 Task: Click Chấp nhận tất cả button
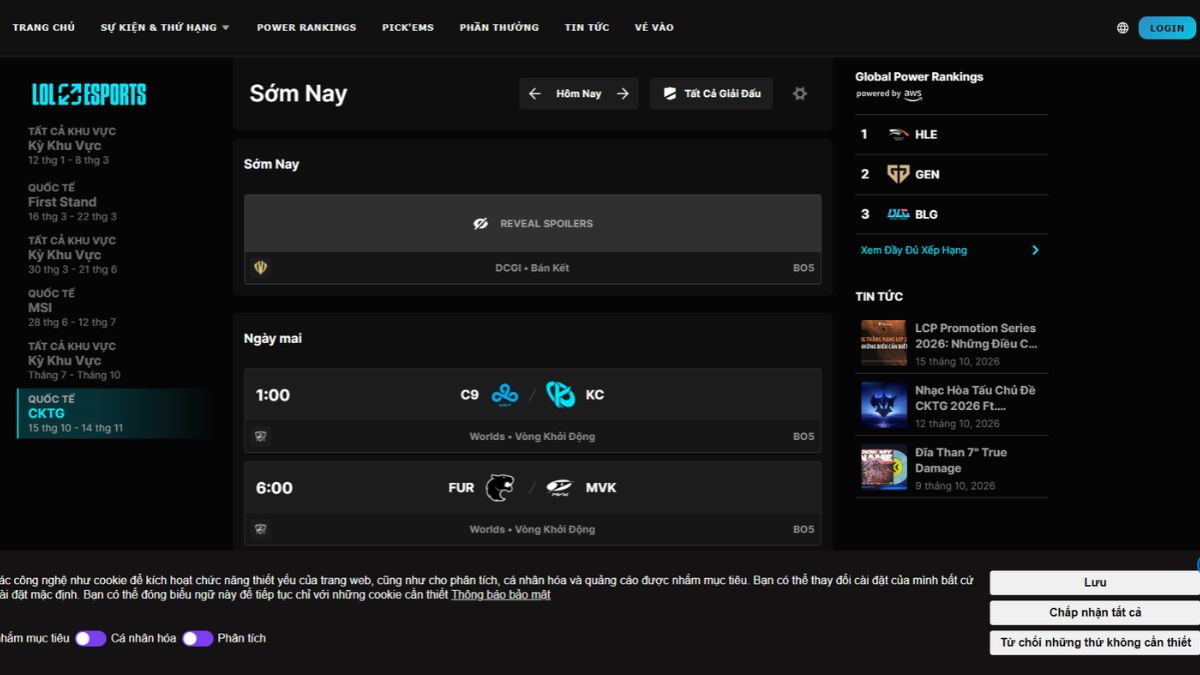pos(1095,613)
